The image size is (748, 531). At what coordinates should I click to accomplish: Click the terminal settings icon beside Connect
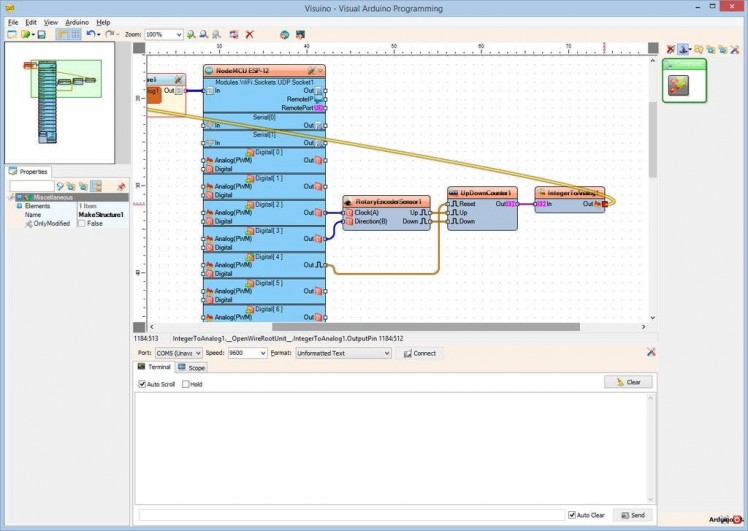(651, 352)
